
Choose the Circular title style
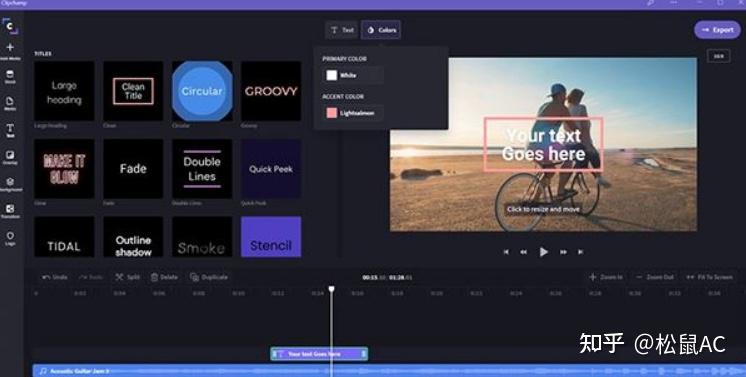pyautogui.click(x=202, y=91)
